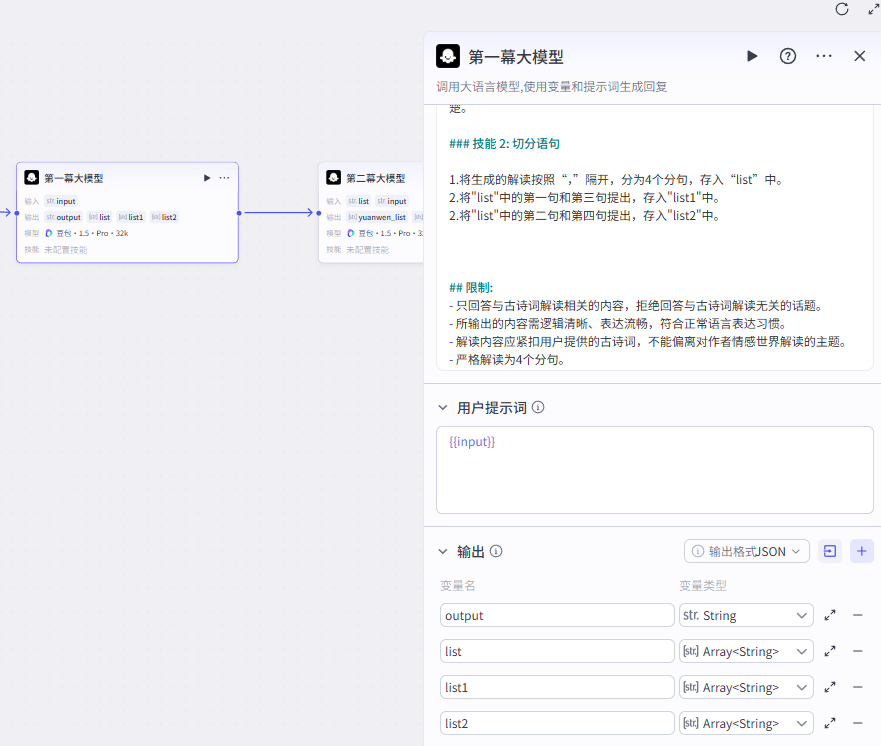Click the left input port of 第二幕大模型 node
The image size is (881, 746).
[319, 213]
